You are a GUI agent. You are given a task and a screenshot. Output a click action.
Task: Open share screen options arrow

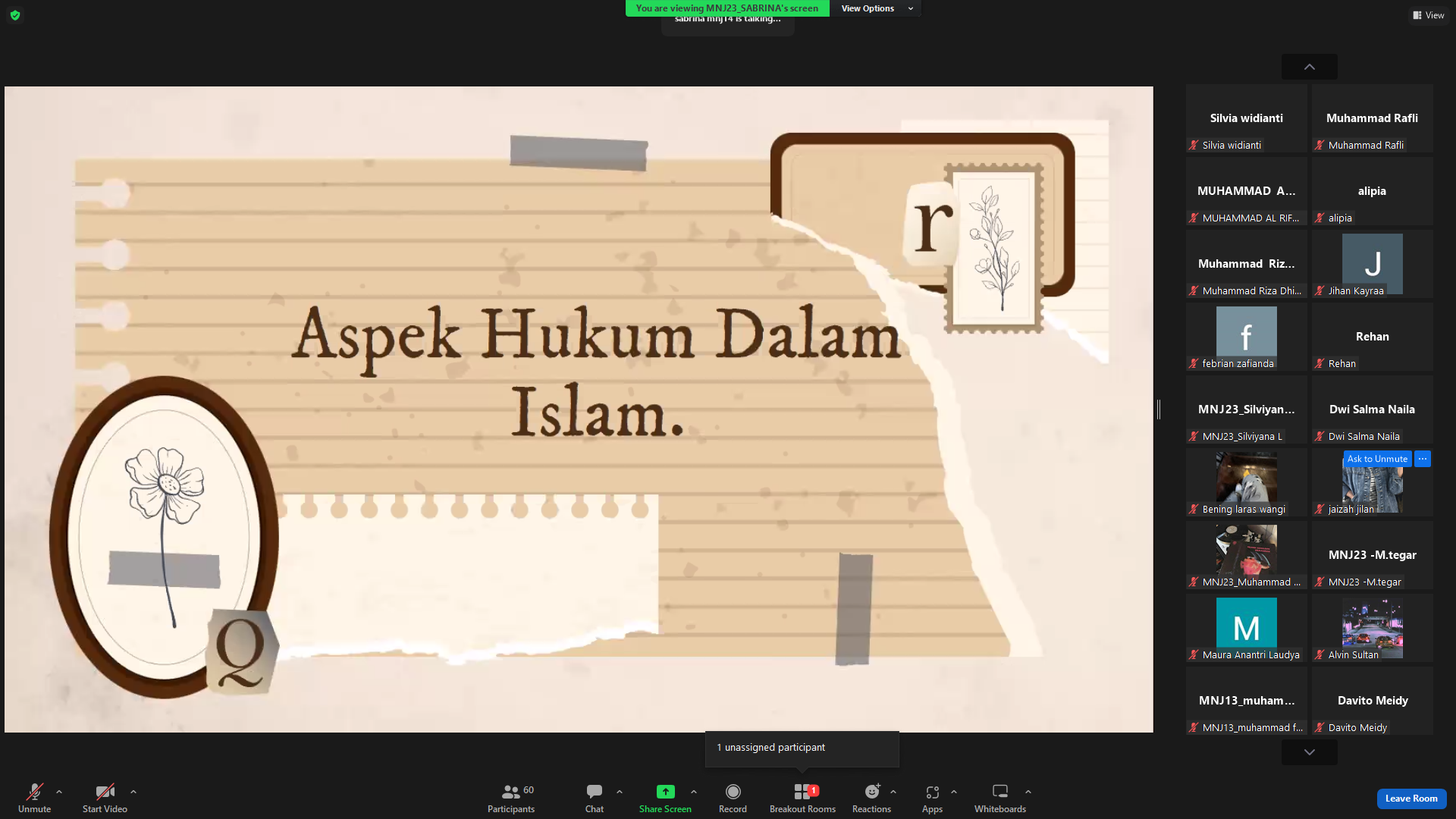click(694, 792)
